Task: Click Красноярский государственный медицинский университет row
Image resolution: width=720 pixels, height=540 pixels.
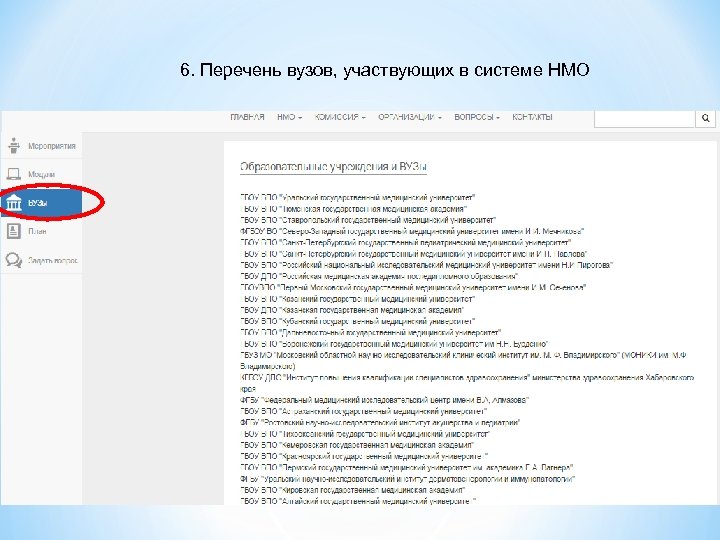Action: coord(364,456)
